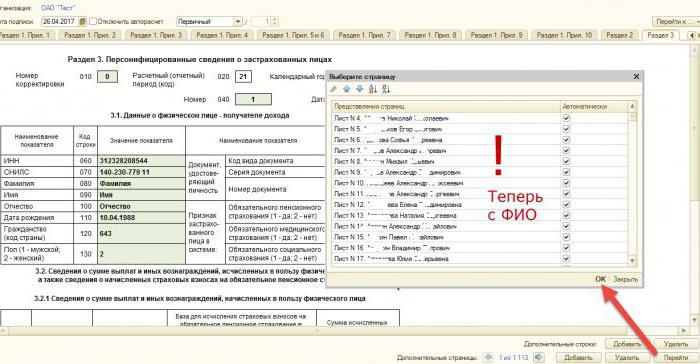Close the page selection dialog with X
The height and width of the screenshot is (364, 700).
(636, 77)
